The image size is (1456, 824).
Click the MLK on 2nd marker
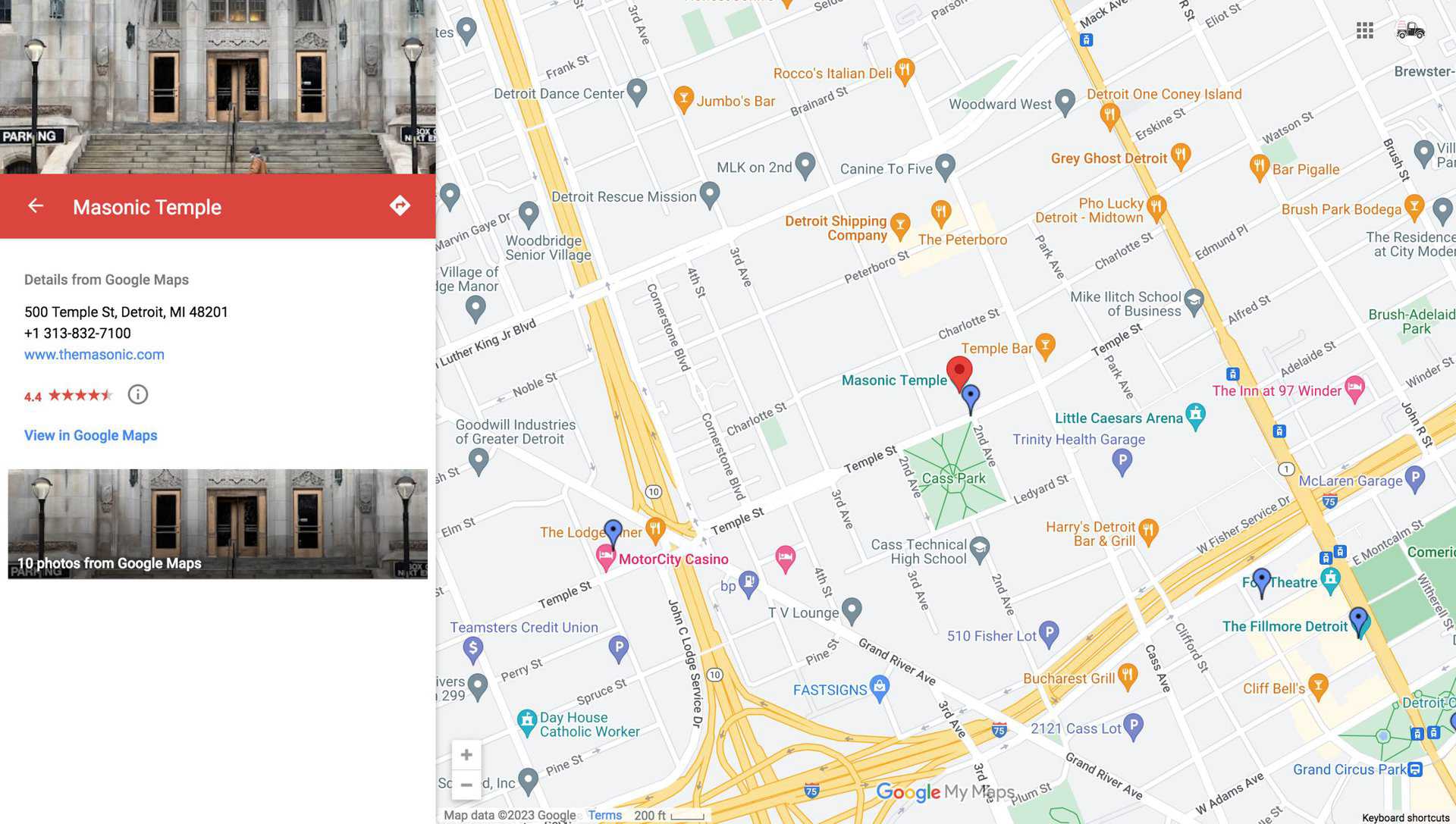click(805, 165)
